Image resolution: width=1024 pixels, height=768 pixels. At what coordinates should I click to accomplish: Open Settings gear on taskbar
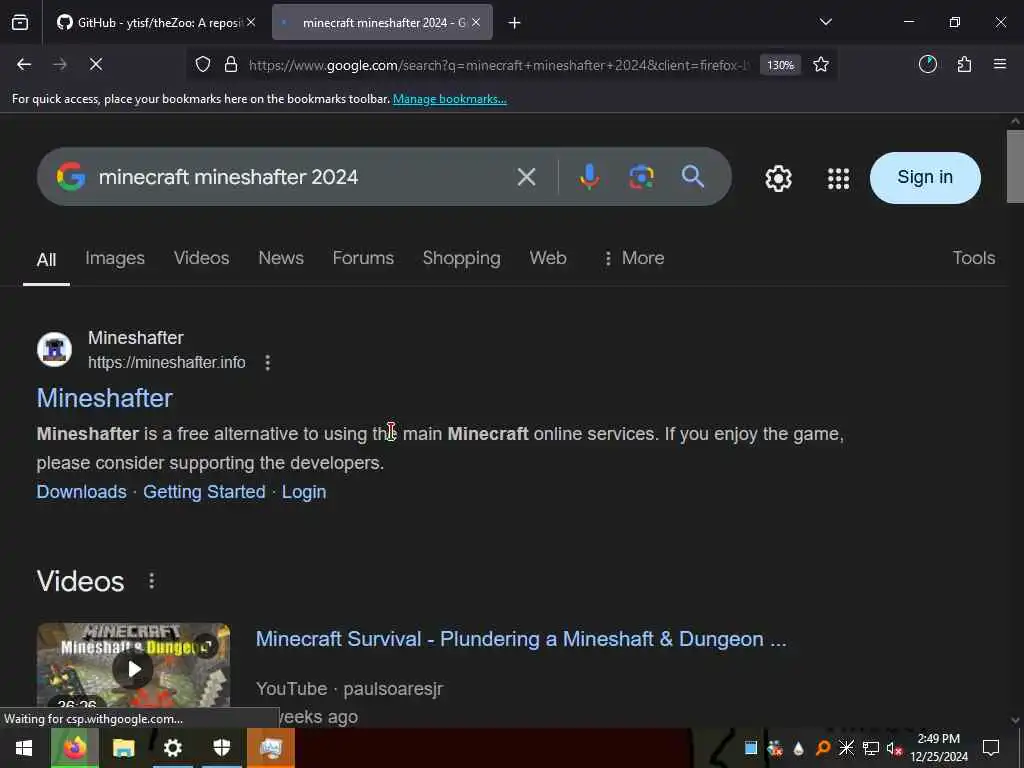[x=172, y=748]
